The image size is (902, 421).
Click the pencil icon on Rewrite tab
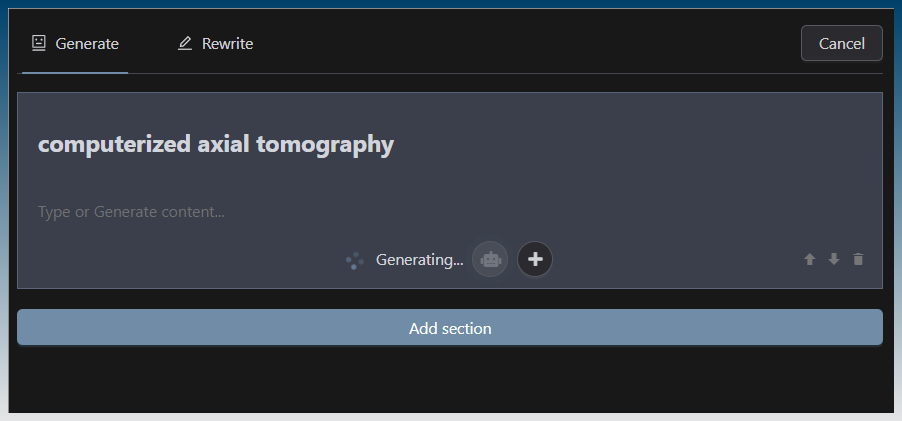pos(185,44)
